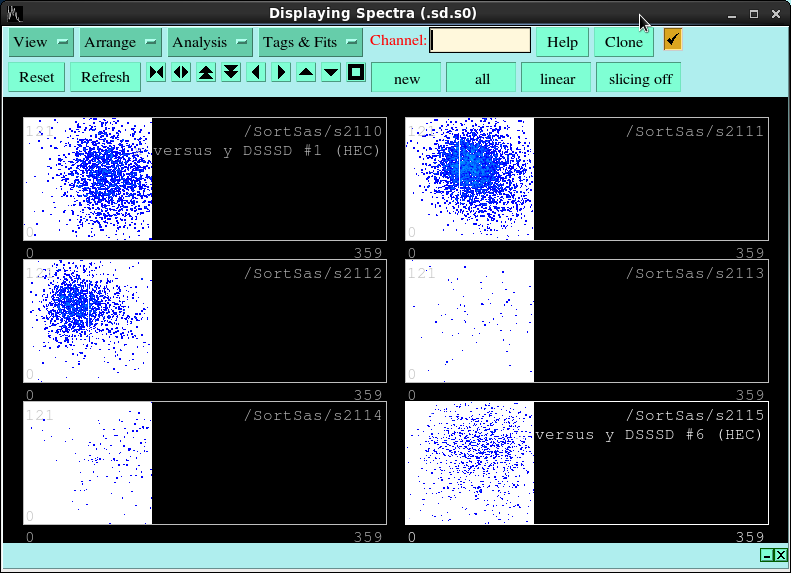Click the hollow square frame icon
The height and width of the screenshot is (573, 791).
(x=356, y=73)
